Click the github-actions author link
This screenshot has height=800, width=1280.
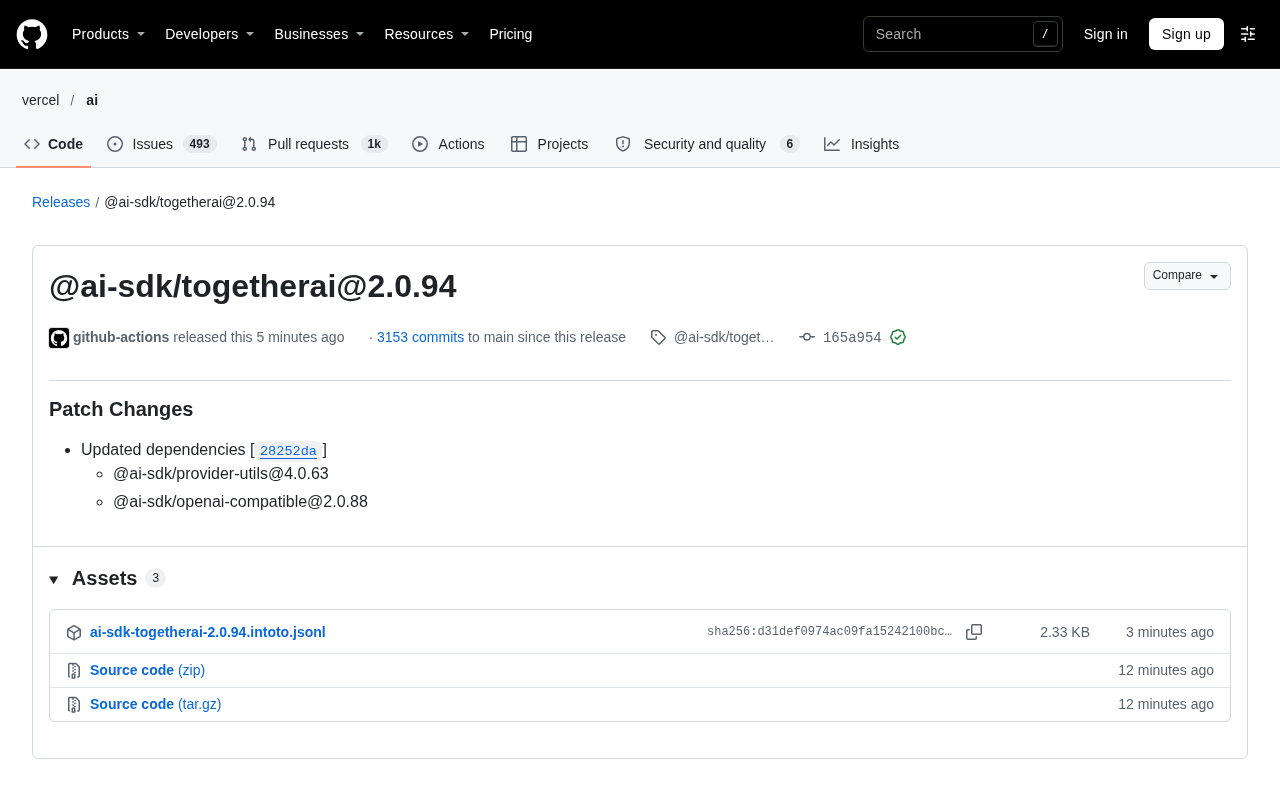(x=121, y=337)
